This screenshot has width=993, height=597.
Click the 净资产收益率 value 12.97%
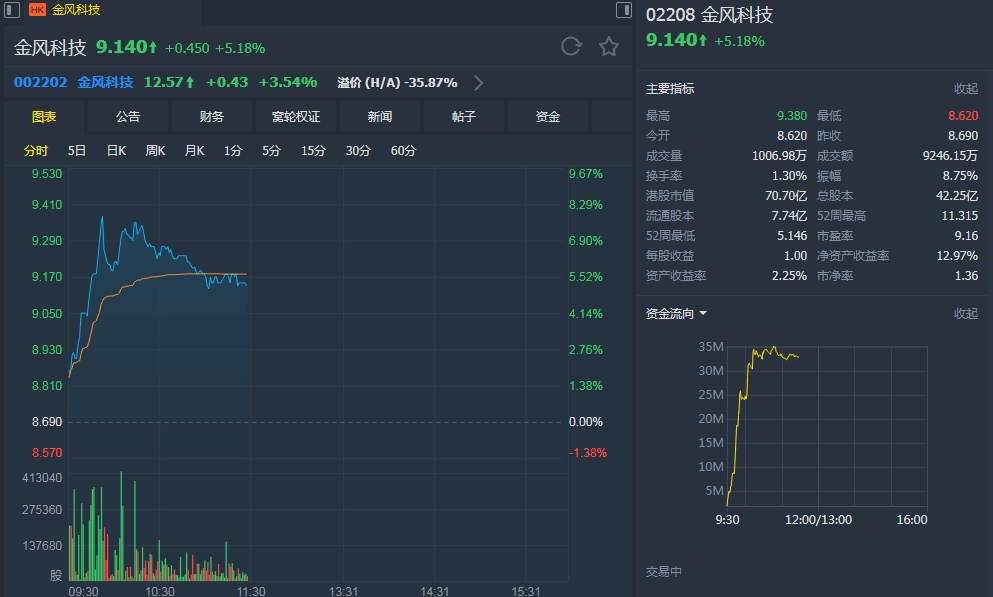[958, 256]
